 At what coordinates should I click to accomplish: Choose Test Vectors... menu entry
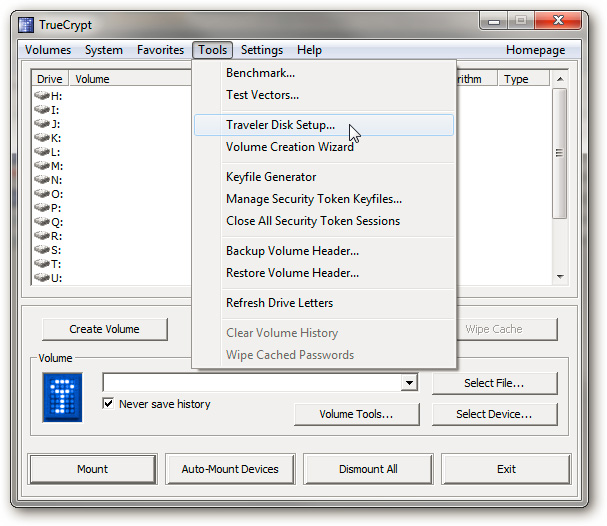point(324,95)
